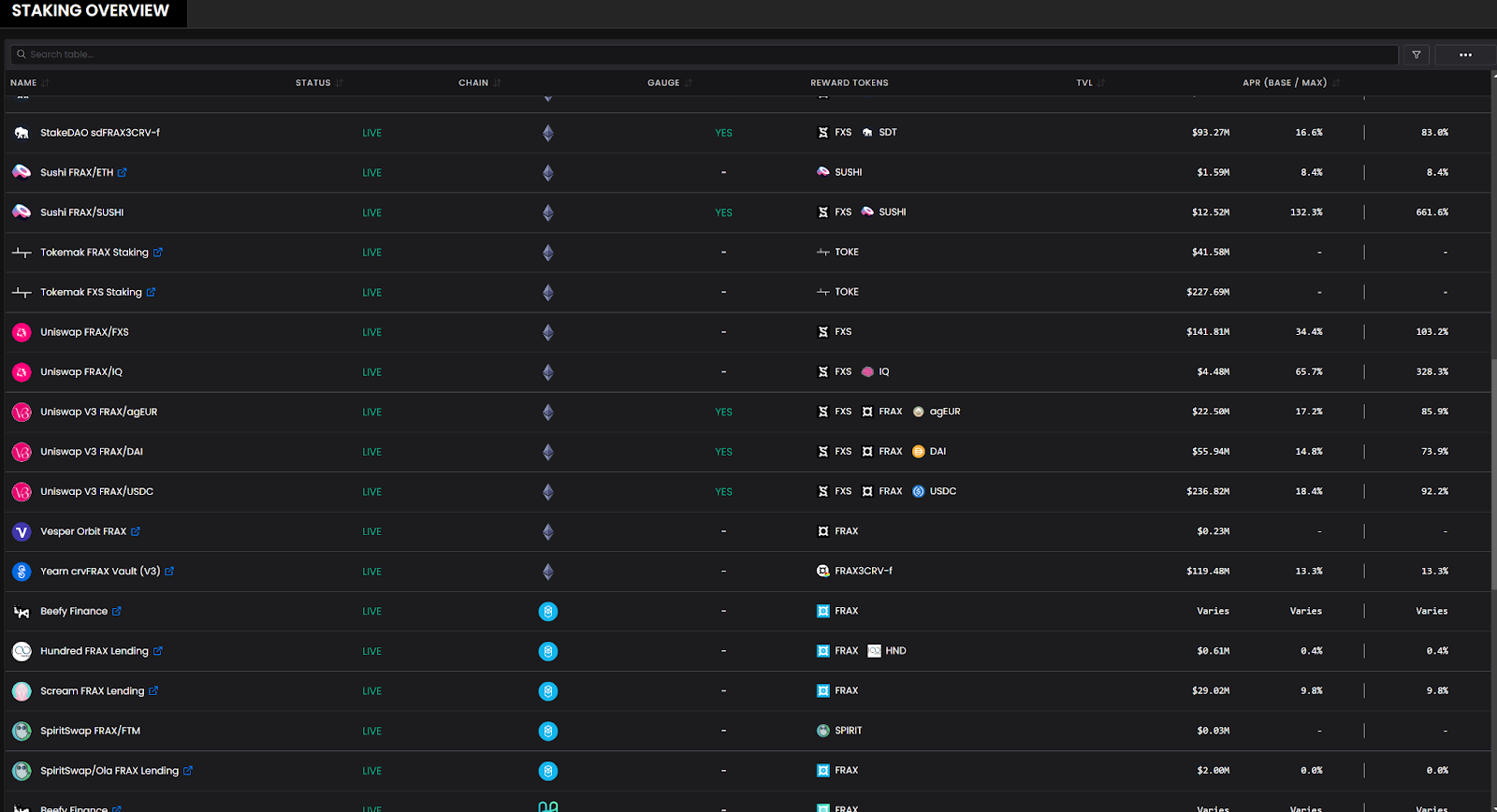Open the Sushi FRAX/SUSHI pool name
Screen dimensions: 1497x812
(x=82, y=212)
